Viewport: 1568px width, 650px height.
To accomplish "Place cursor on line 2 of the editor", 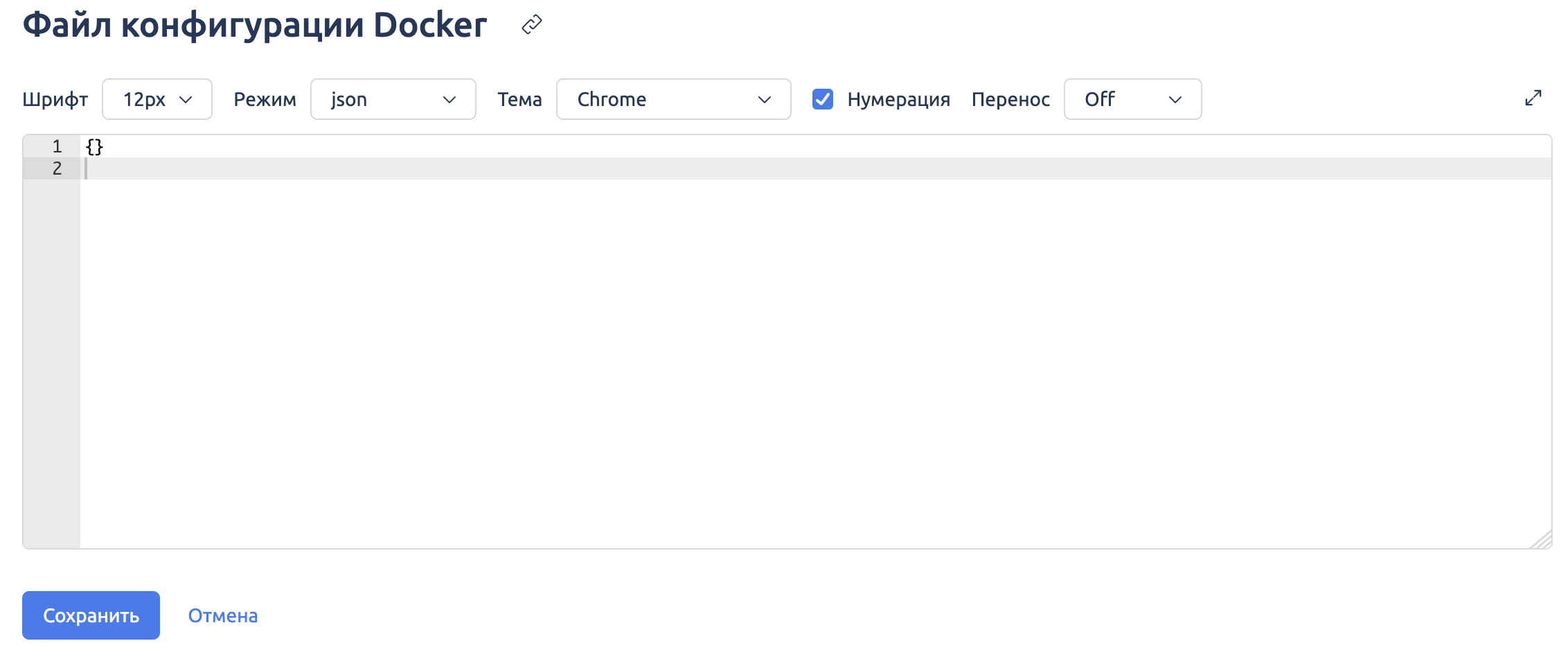I will (816, 168).
